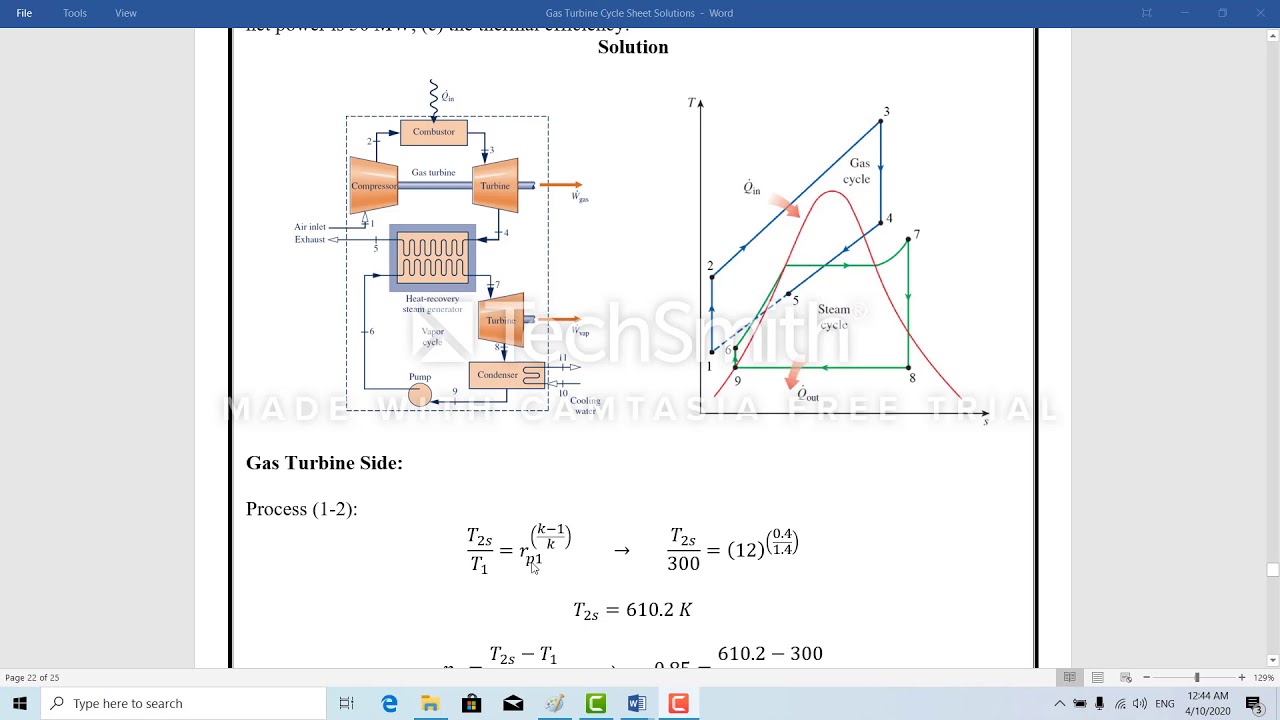The height and width of the screenshot is (720, 1280).
Task: Open the clock showing 12:44 AM
Action: (1209, 703)
